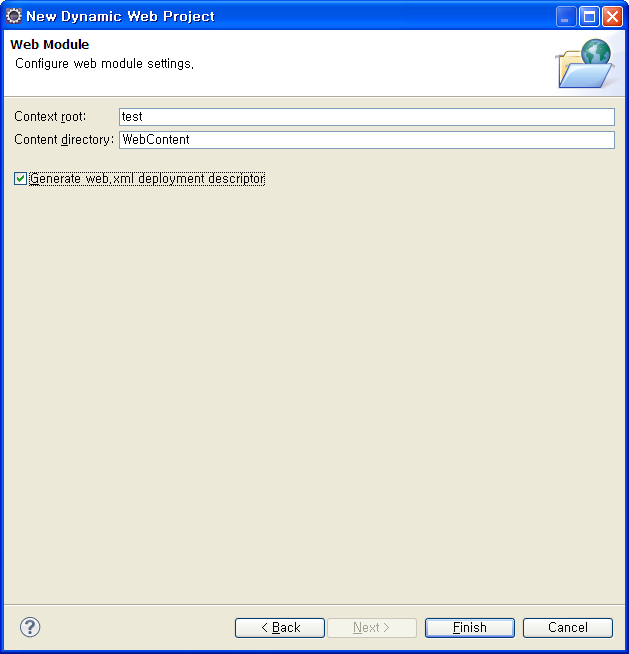Viewport: 629px width, 654px height.
Task: Minimize the wizard window
Action: [566, 17]
